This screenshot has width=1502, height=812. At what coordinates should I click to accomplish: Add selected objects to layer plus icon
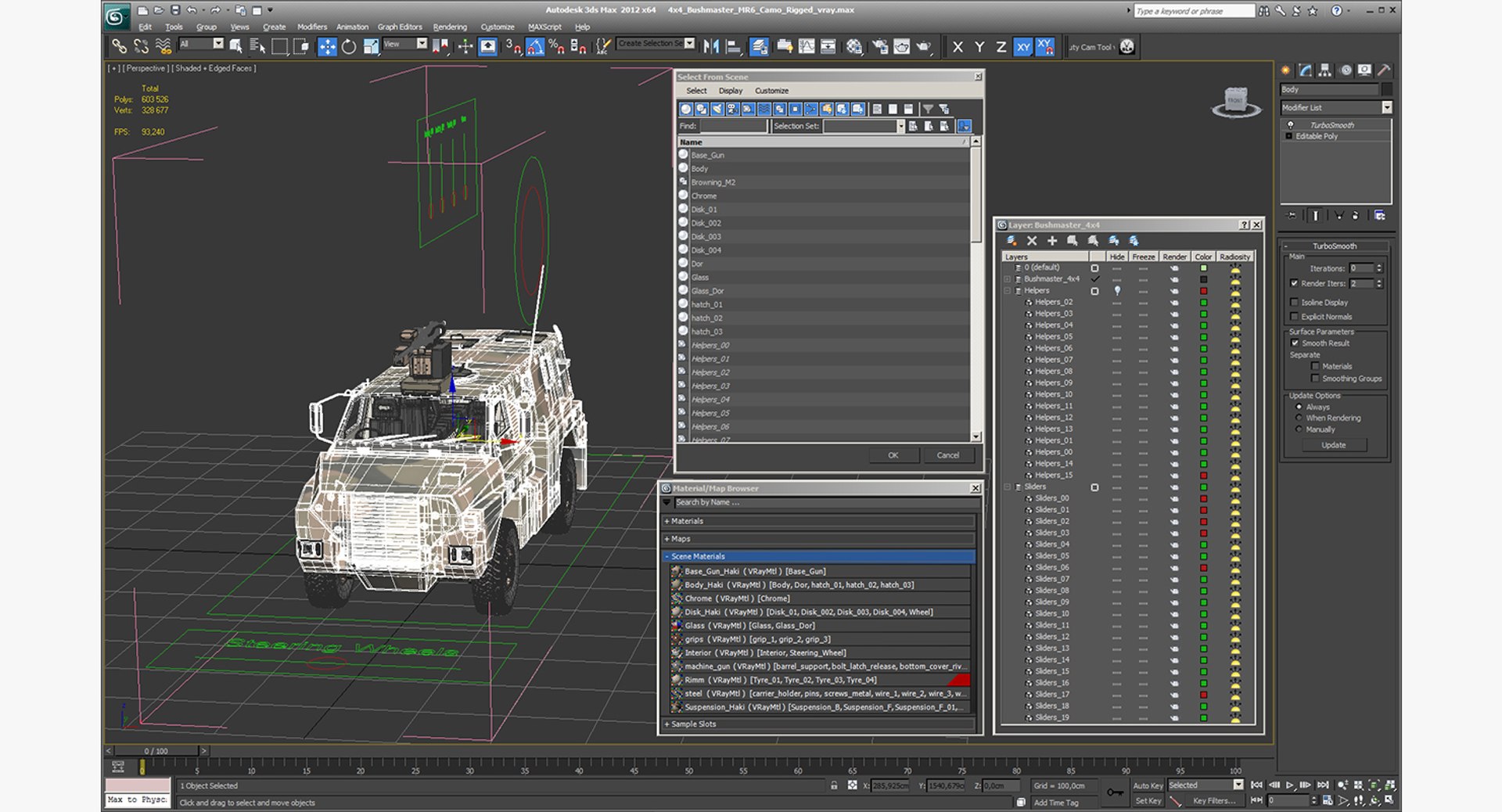pos(1052,241)
